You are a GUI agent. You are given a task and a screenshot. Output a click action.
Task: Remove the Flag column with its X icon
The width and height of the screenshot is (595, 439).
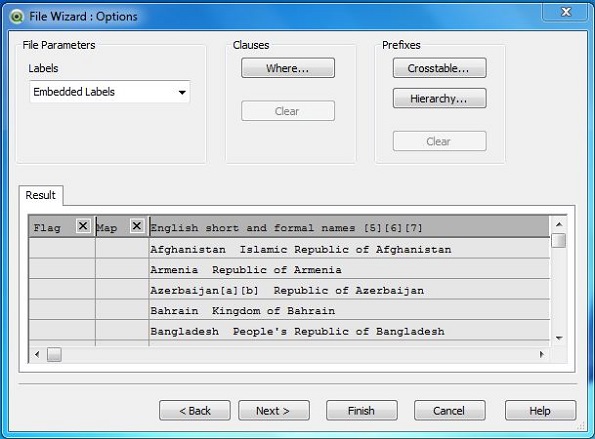83,226
